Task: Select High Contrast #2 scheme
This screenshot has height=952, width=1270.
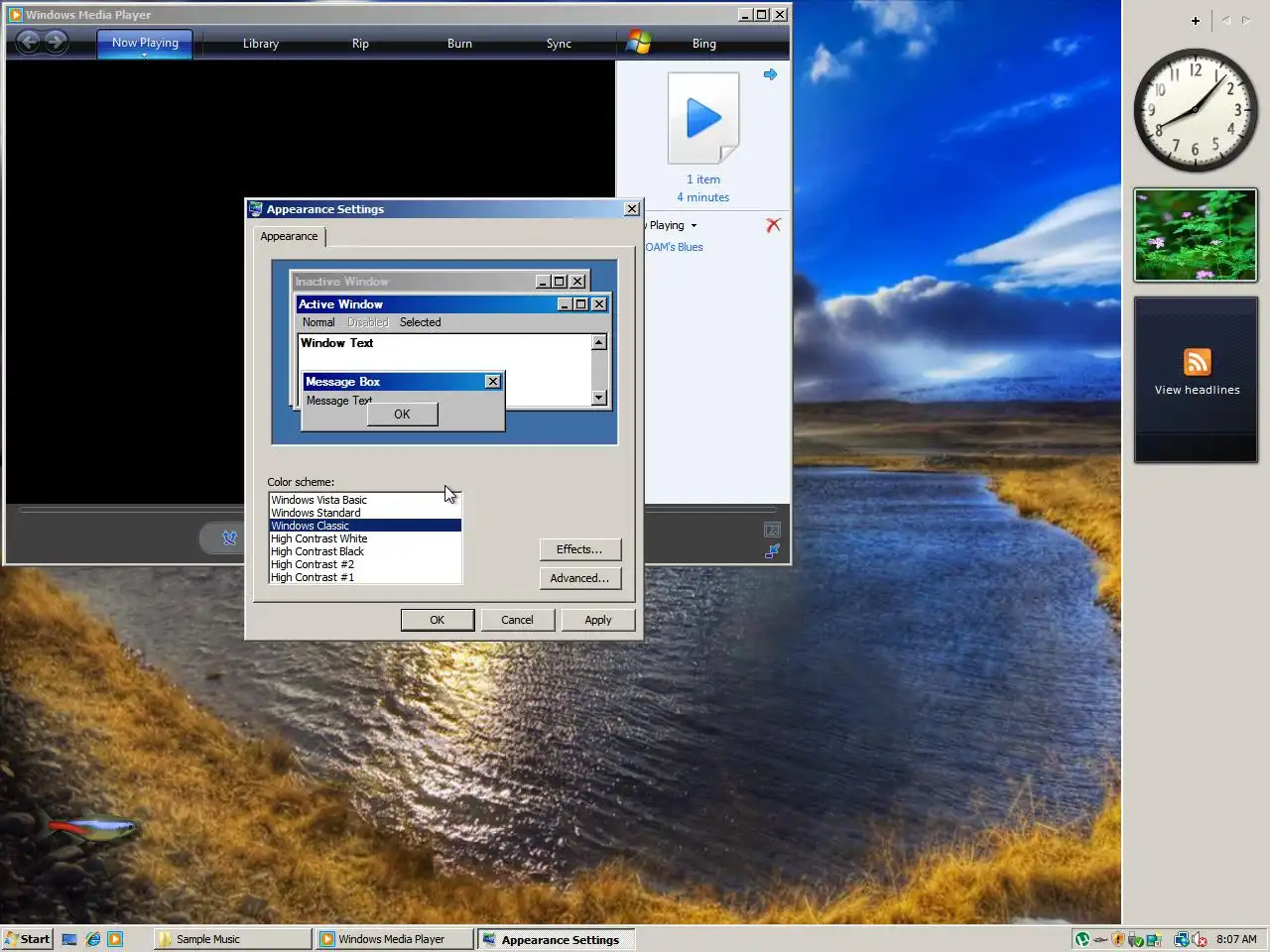Action: coord(364,564)
